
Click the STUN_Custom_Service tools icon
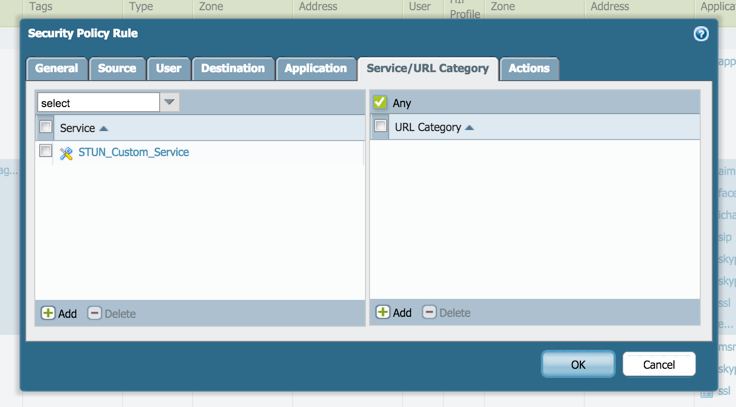coord(66,153)
